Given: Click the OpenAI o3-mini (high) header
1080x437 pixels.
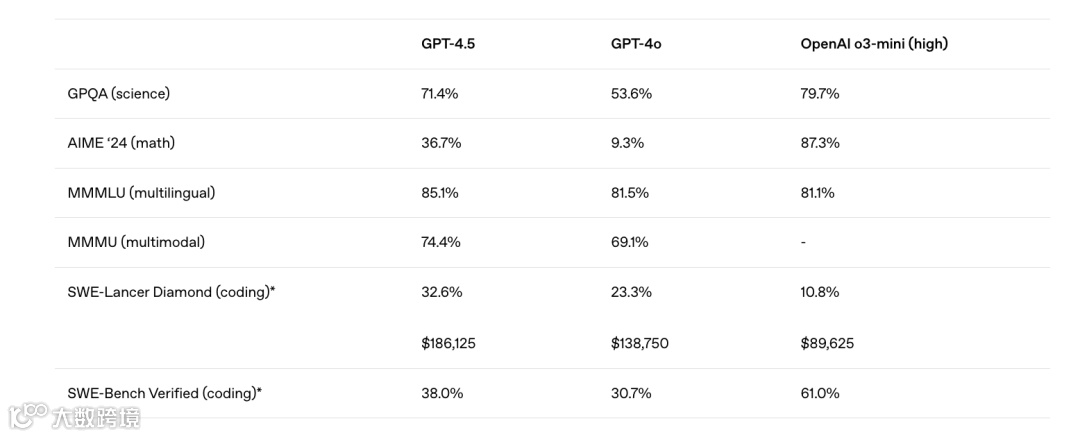Looking at the screenshot, I should click(x=874, y=43).
